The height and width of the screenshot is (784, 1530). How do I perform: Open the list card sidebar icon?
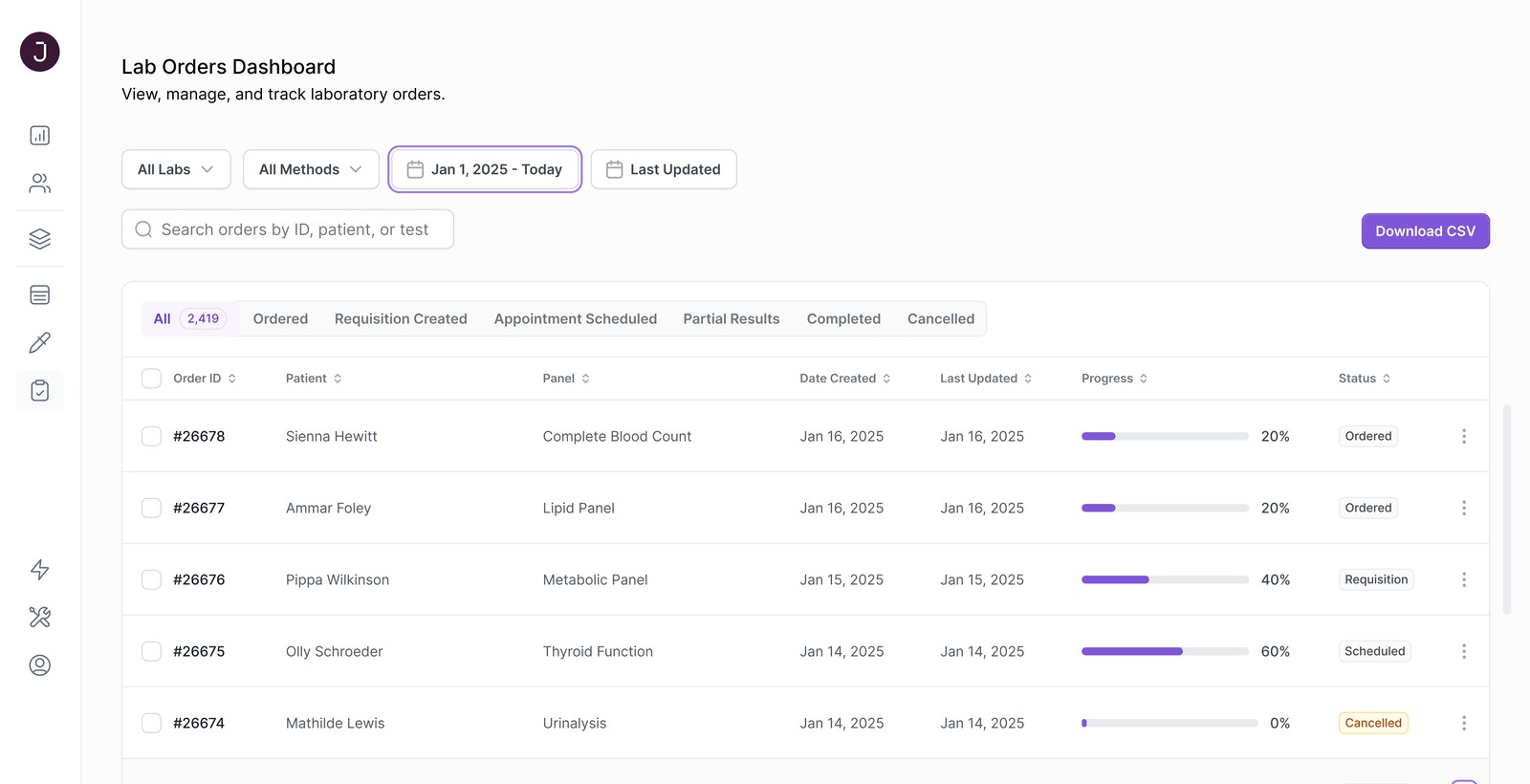click(x=40, y=295)
